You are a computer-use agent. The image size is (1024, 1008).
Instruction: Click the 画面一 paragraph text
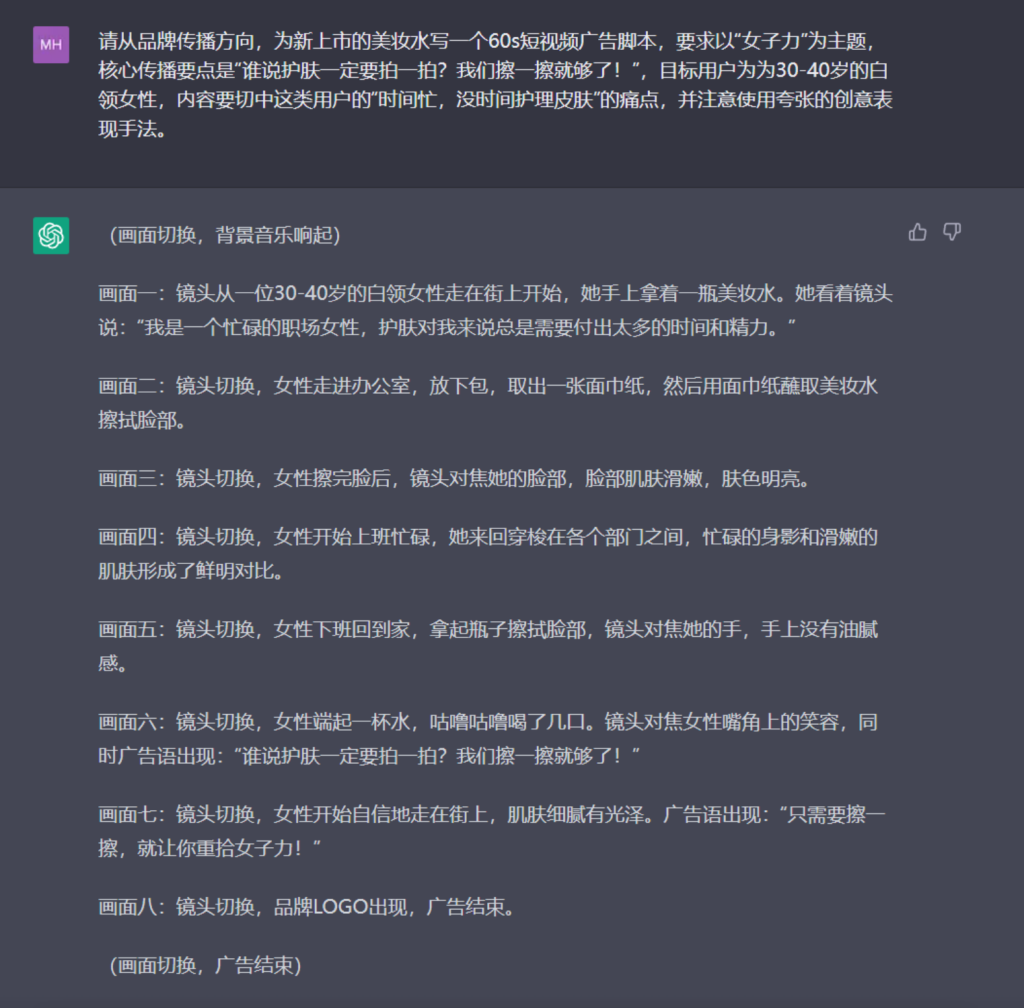click(x=495, y=310)
